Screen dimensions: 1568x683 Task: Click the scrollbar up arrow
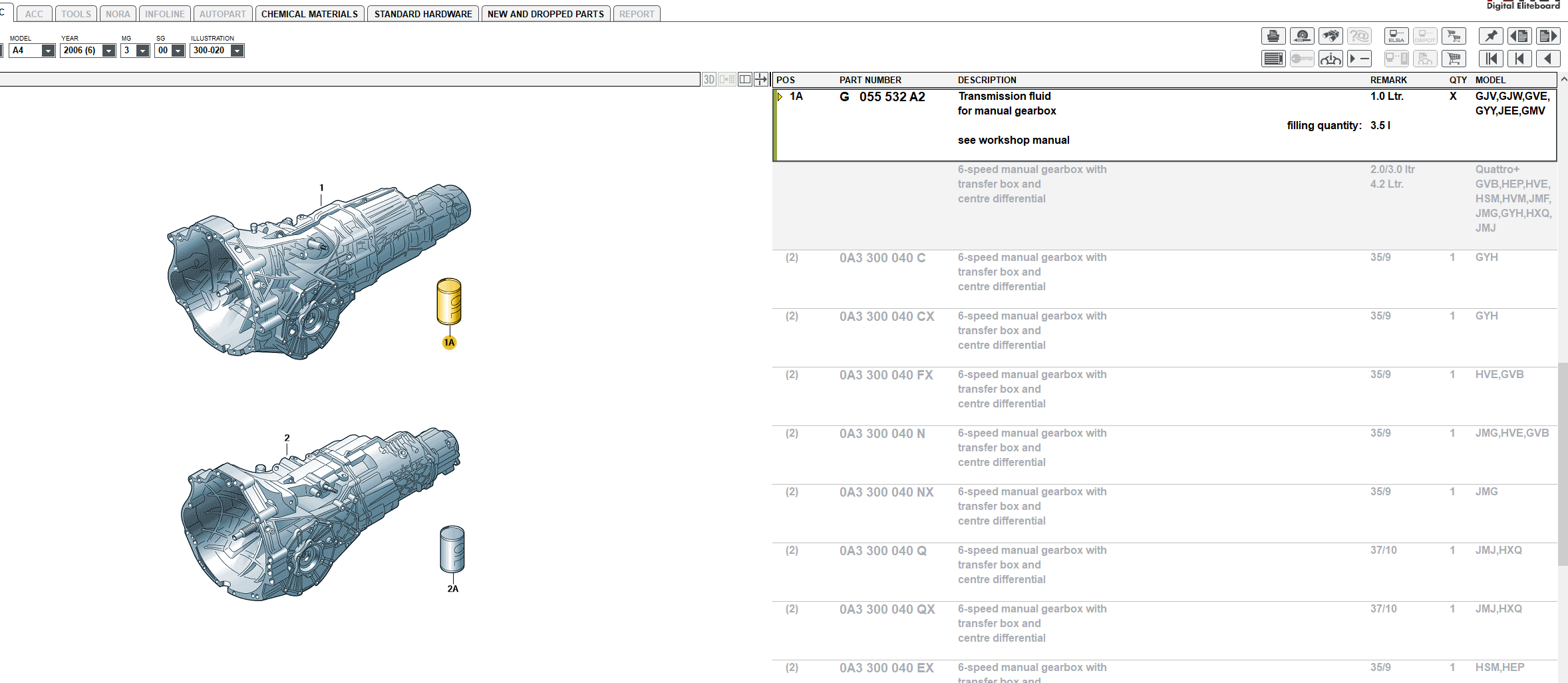[1563, 79]
